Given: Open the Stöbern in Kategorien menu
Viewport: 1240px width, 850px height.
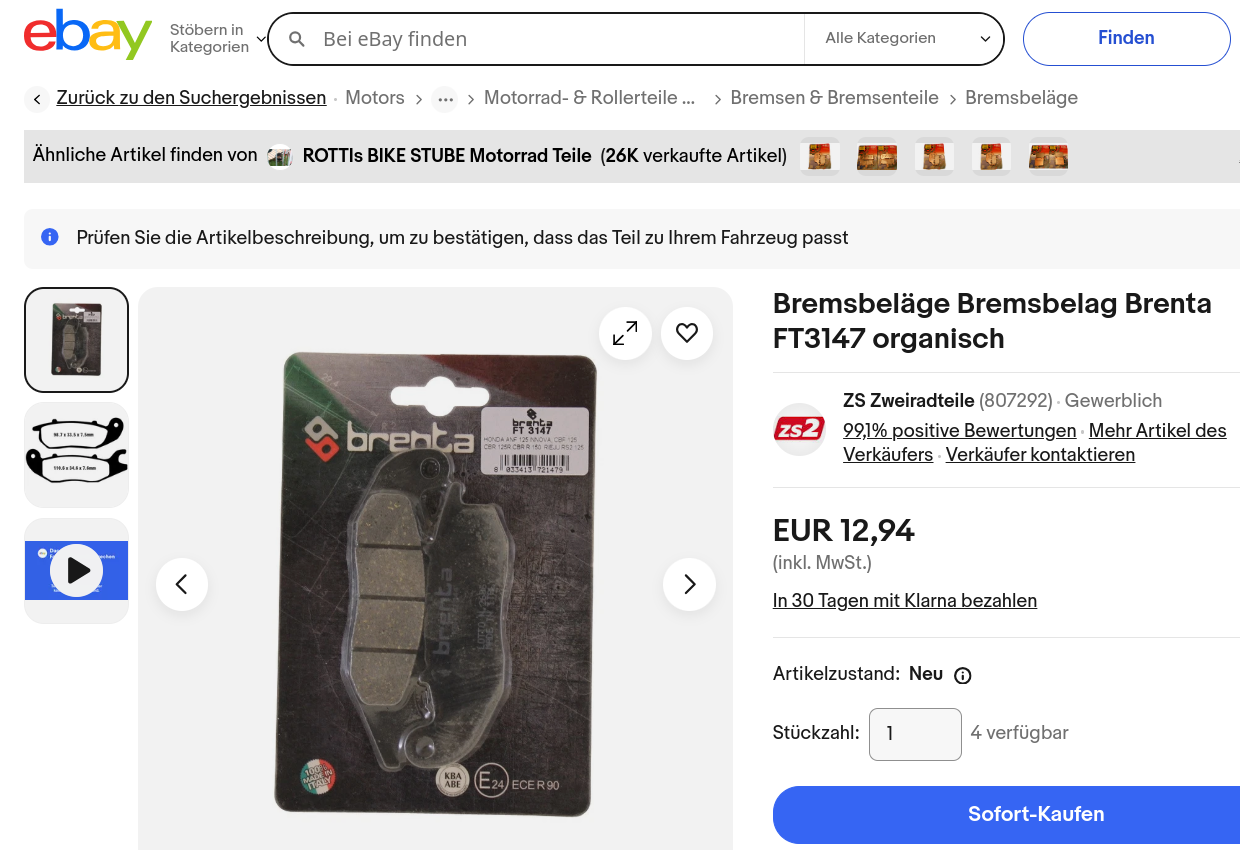Looking at the screenshot, I should click(x=218, y=38).
